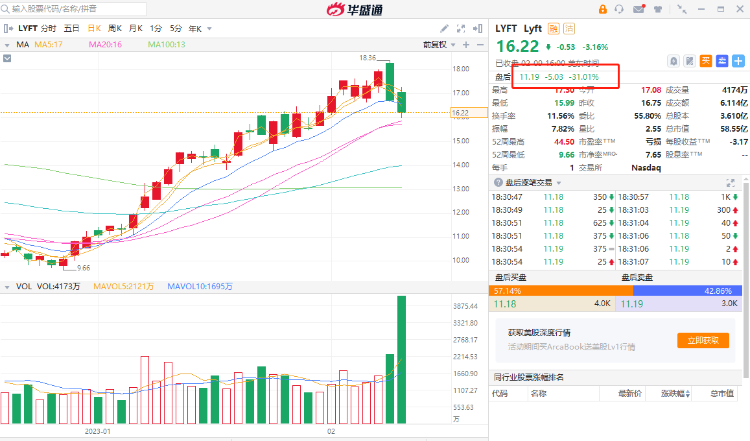Click the lock icon in title bar
750x441 pixels.
click(x=603, y=9)
